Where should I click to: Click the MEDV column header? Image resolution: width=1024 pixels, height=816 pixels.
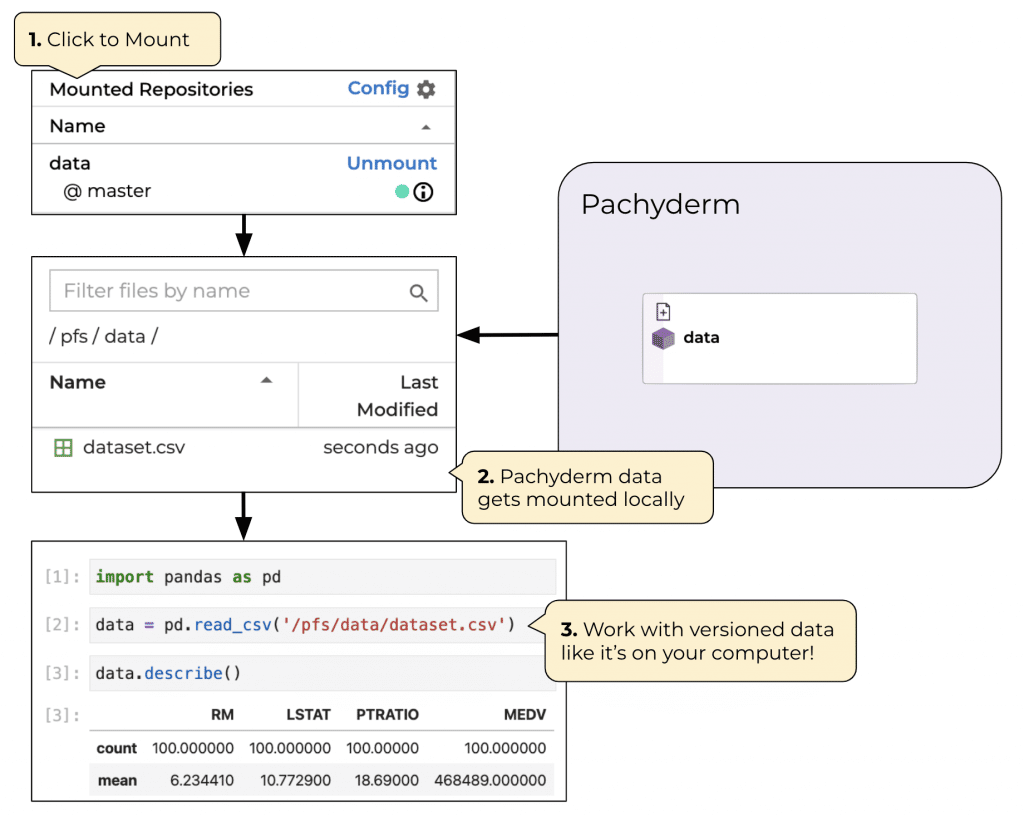pos(524,715)
